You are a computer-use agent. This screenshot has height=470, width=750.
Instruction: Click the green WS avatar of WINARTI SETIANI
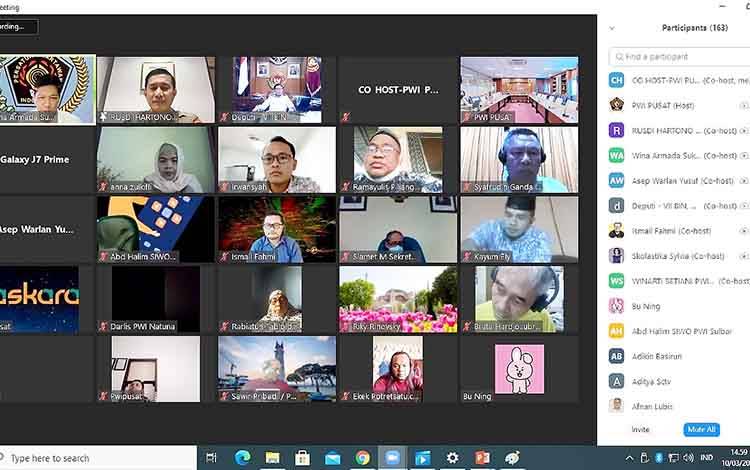click(x=616, y=281)
